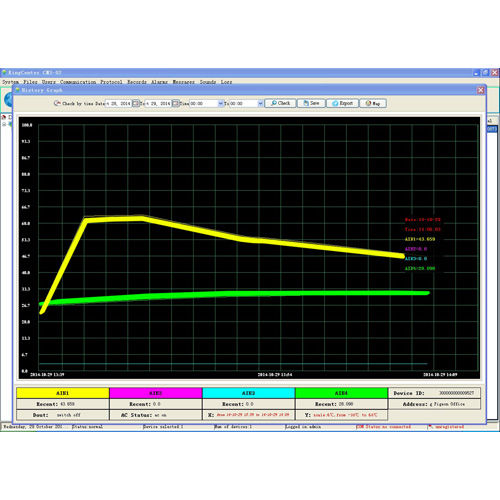Screen dimensions: 500x500
Task: Click the green AIN4 curve on graph
Action: (x=233, y=294)
